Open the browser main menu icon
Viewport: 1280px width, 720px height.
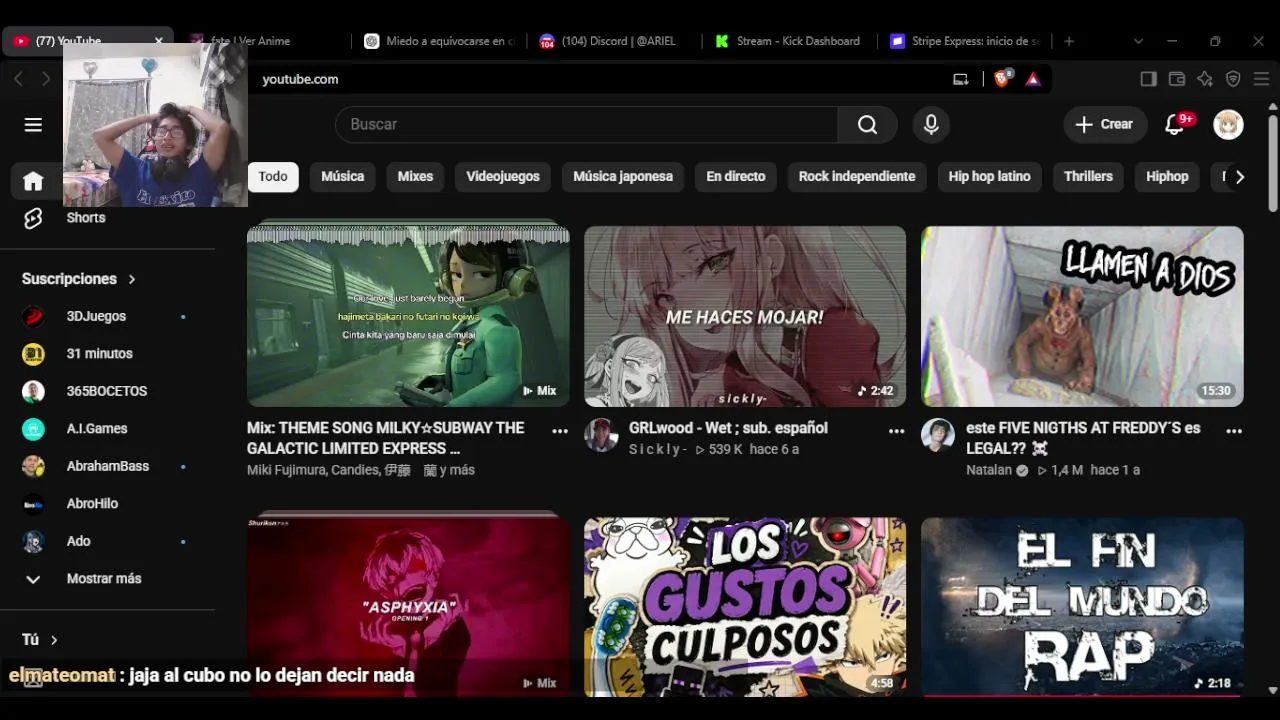tap(1261, 79)
